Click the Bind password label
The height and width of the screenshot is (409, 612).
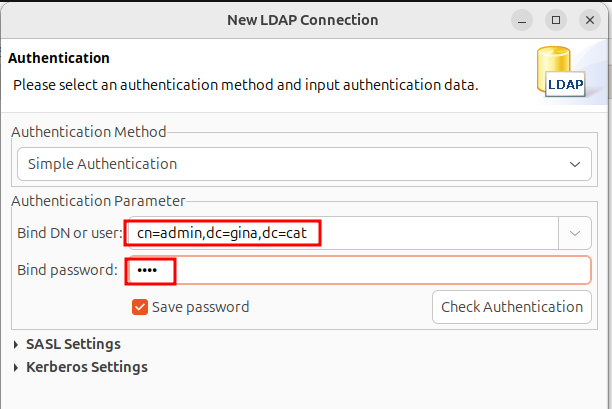(x=68, y=271)
